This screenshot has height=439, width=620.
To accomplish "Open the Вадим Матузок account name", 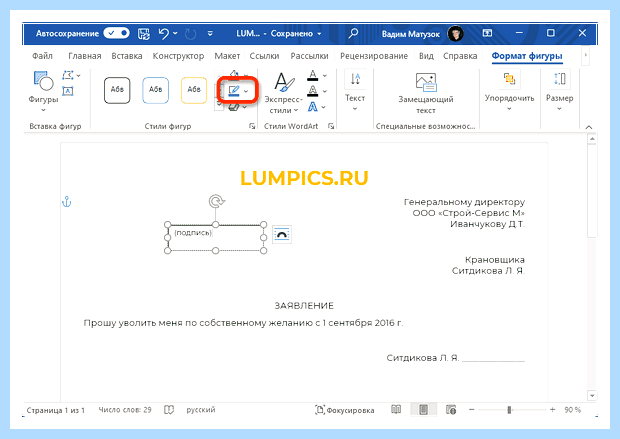I will click(x=410, y=34).
